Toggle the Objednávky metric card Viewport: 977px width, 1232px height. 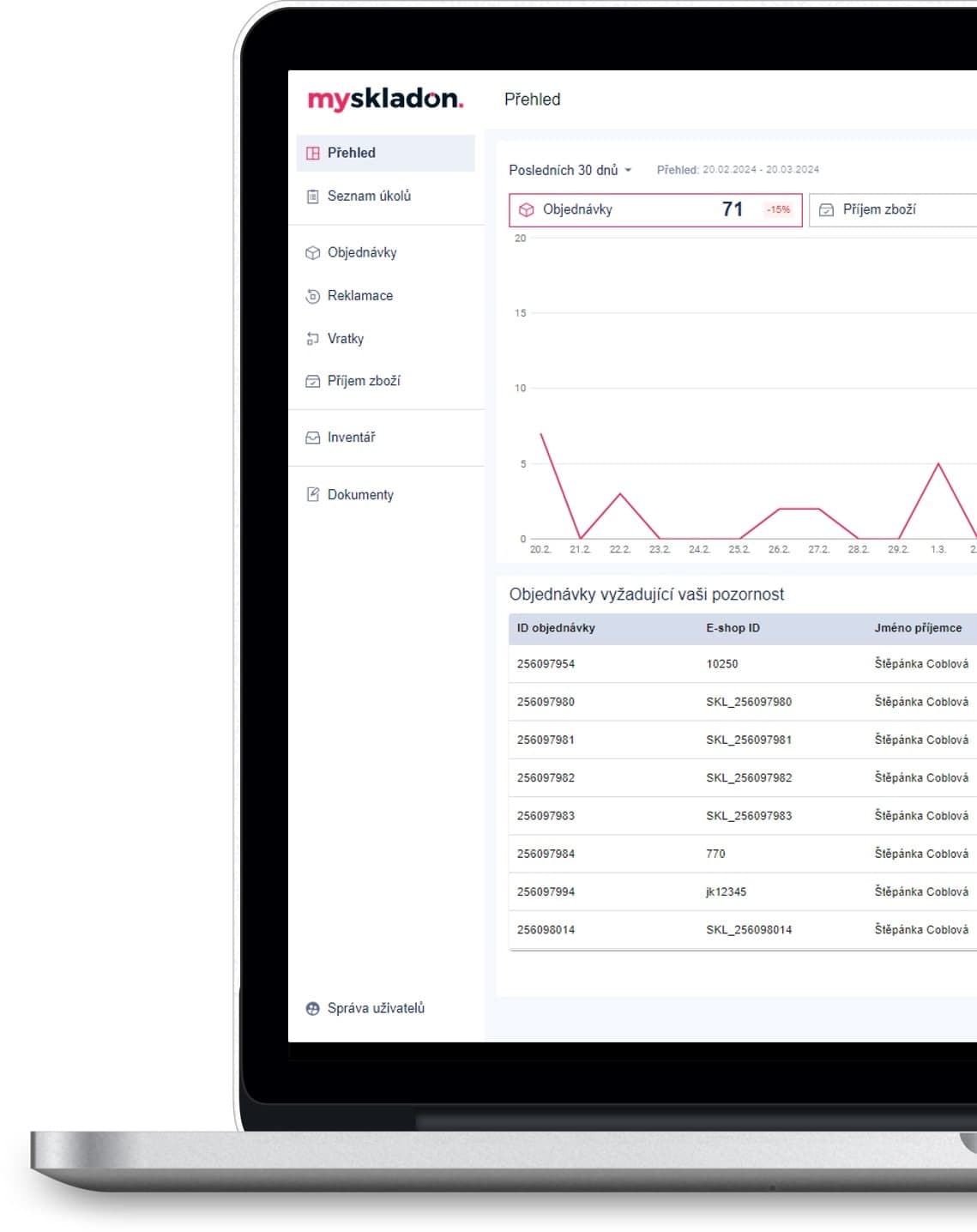[x=656, y=209]
